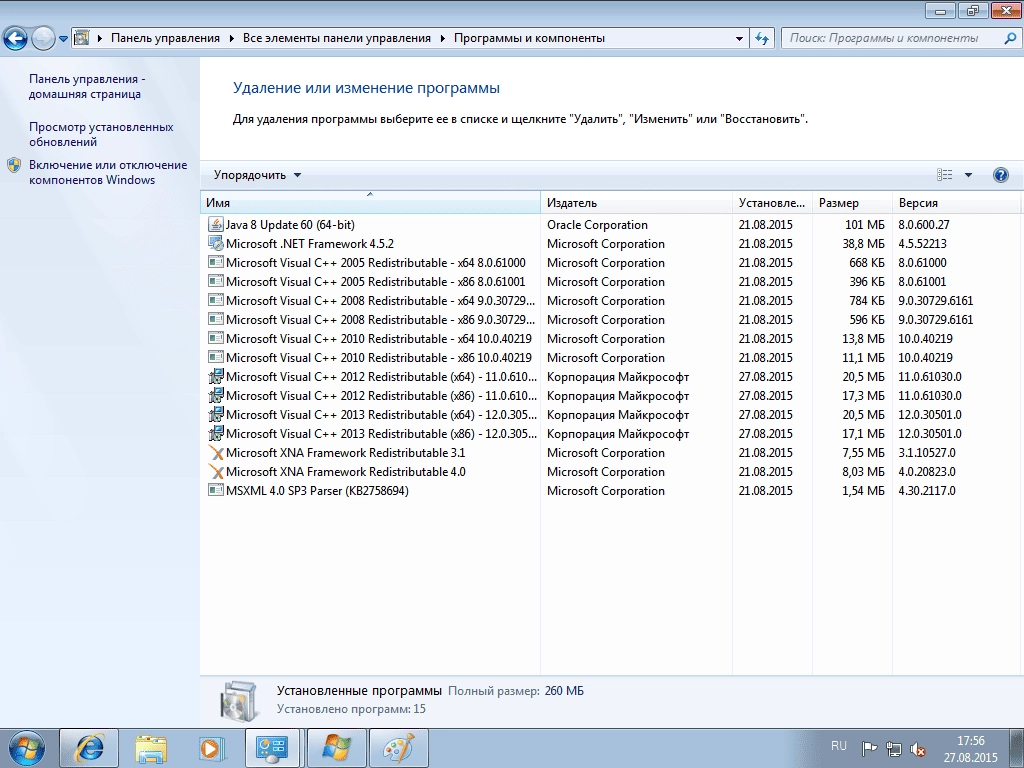This screenshot has width=1024, height=768.
Task: Open the help question mark icon
Action: tap(1000, 175)
